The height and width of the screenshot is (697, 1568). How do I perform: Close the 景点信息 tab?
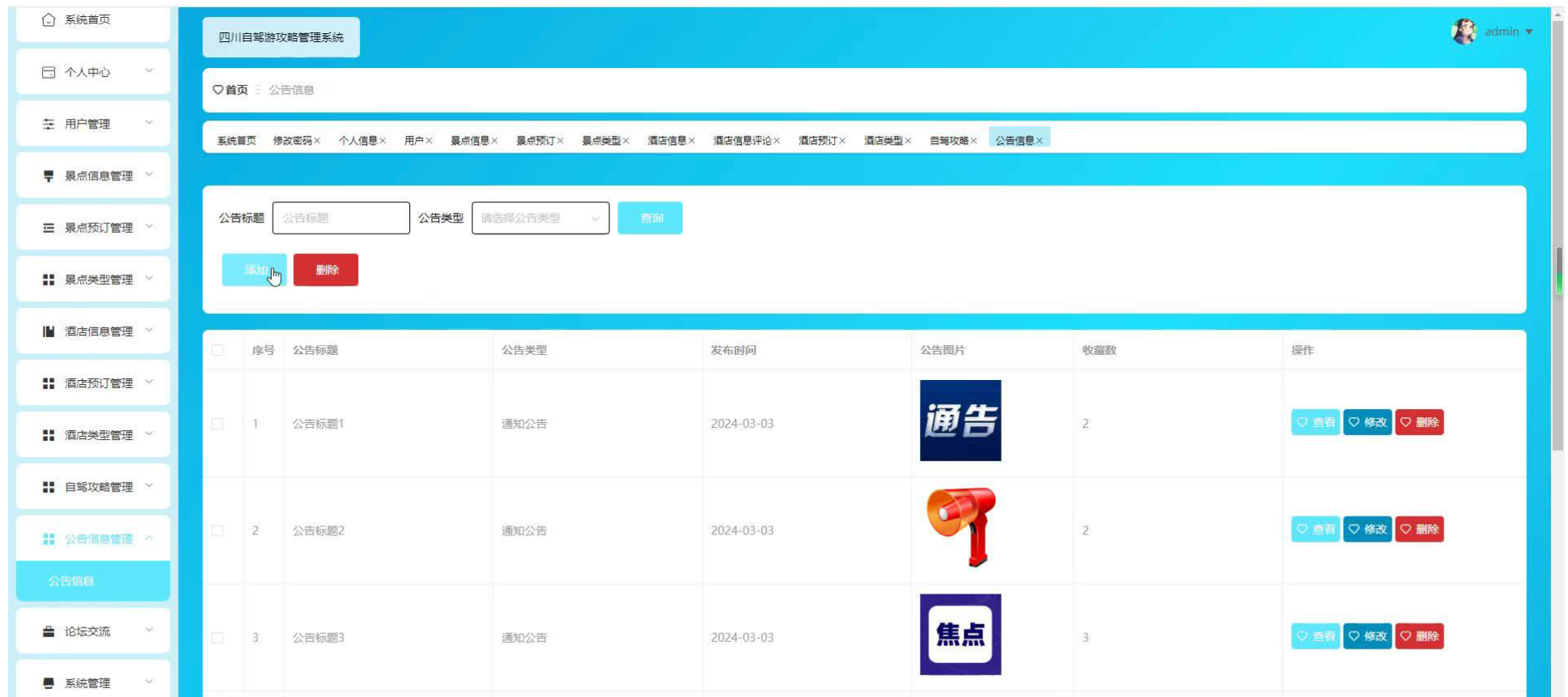[x=494, y=141]
